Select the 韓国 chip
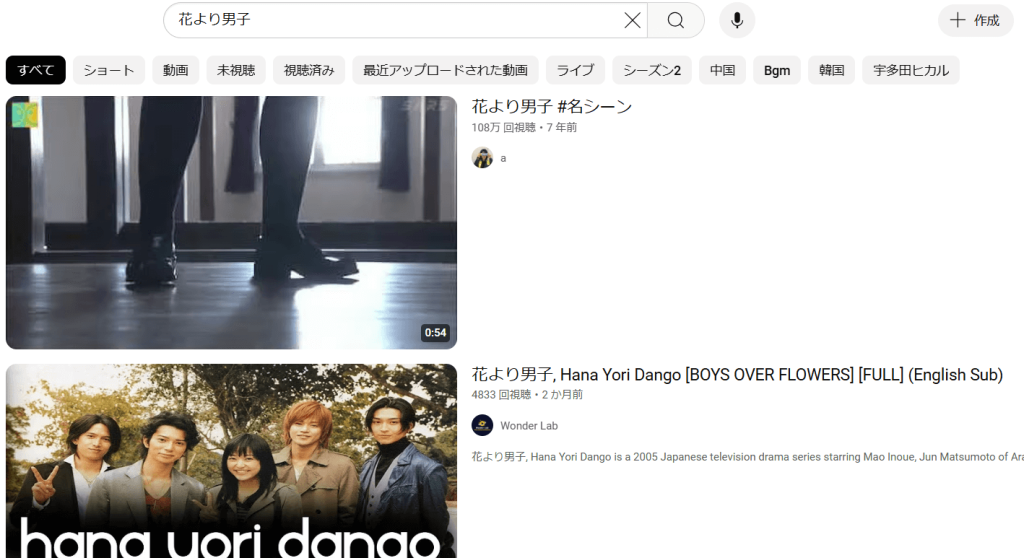 pos(831,70)
